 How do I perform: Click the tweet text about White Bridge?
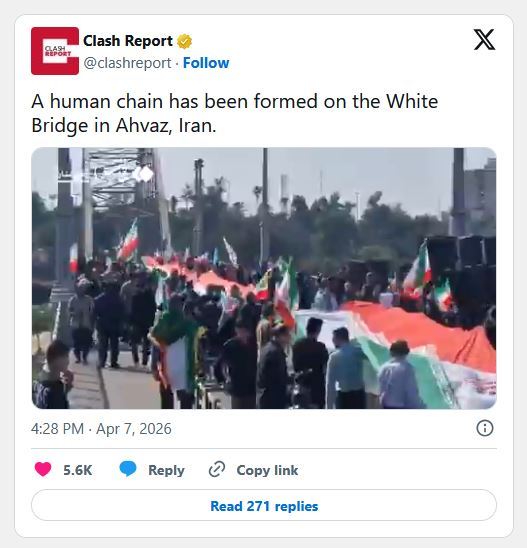click(x=234, y=113)
